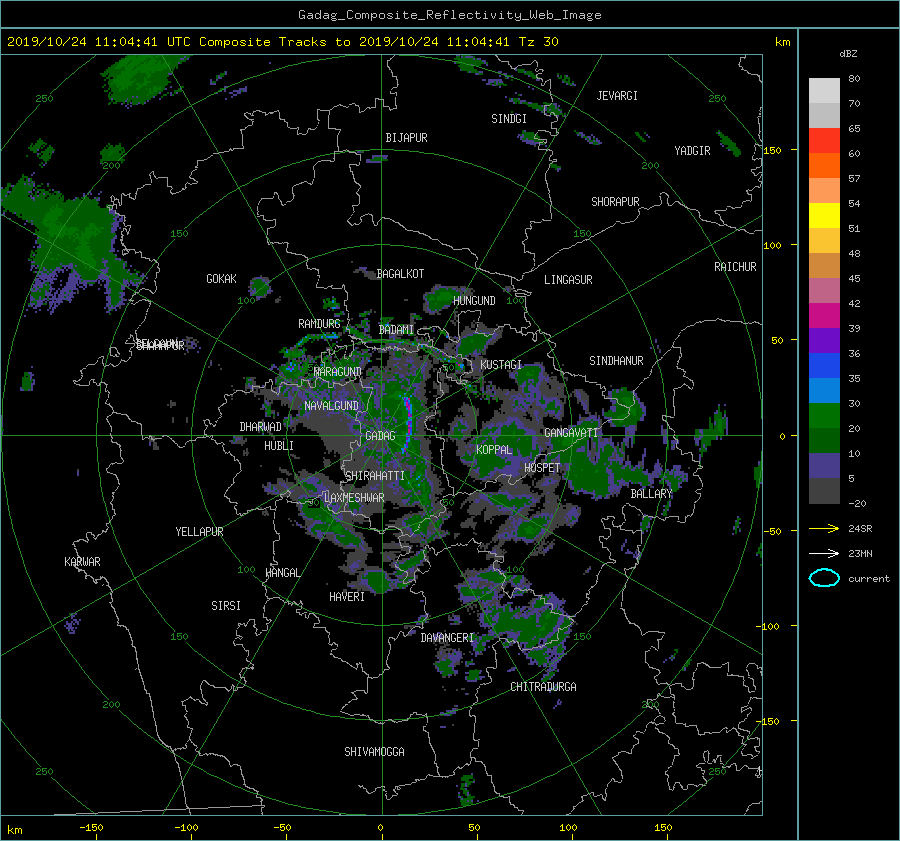Click the green 30 dBZ legend swatch
This screenshot has width=900, height=841.
coord(824,415)
